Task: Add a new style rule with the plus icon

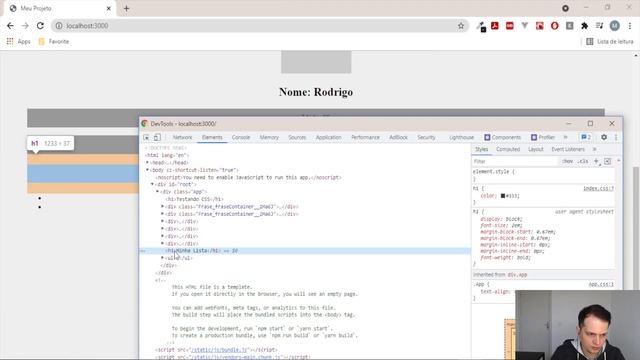Action: (x=596, y=161)
